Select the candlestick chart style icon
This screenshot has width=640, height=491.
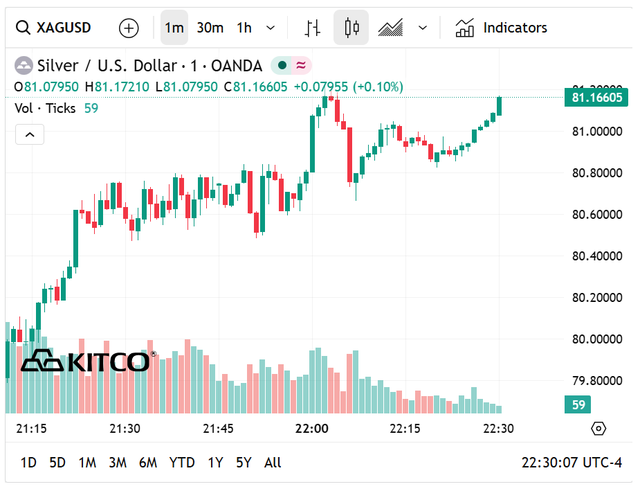point(351,28)
